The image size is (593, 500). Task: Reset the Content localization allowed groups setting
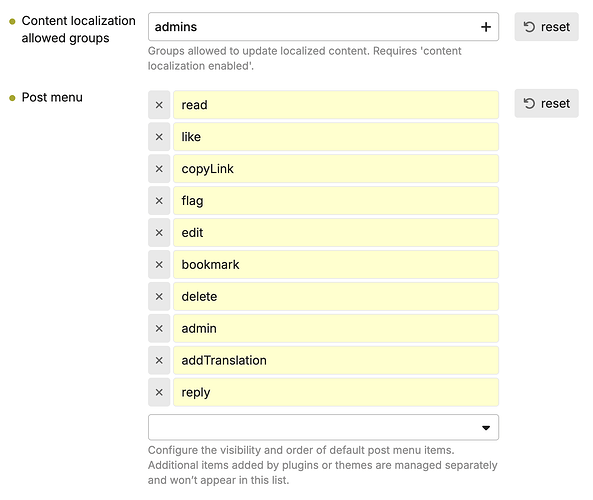(546, 27)
